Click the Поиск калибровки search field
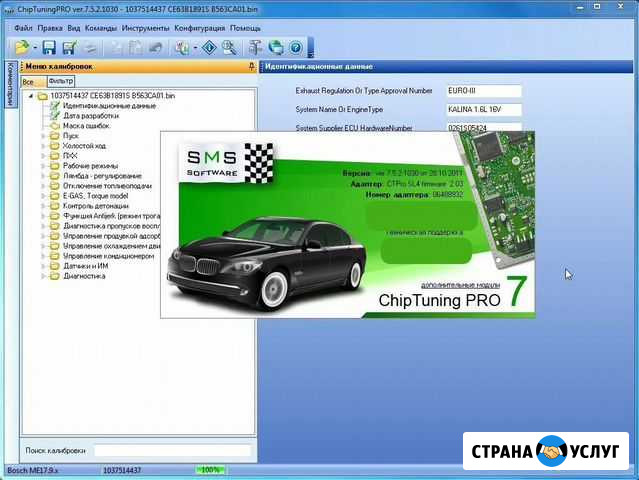The image size is (639, 480). [x=172, y=450]
